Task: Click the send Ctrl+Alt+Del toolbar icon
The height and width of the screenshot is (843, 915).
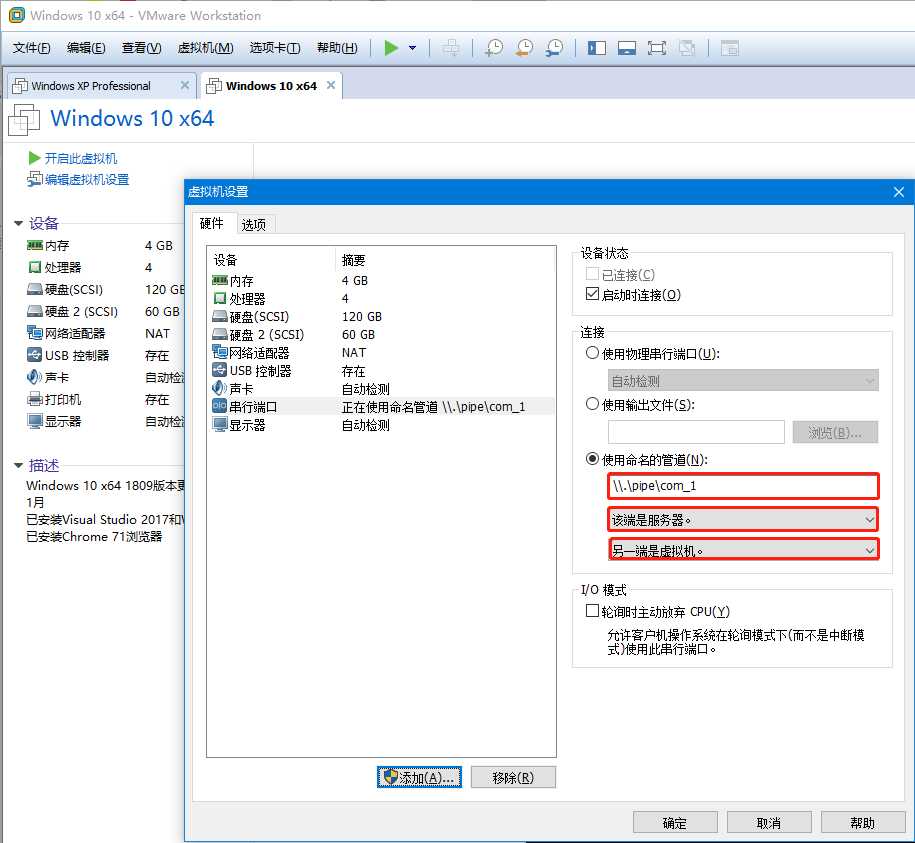Action: (x=450, y=48)
